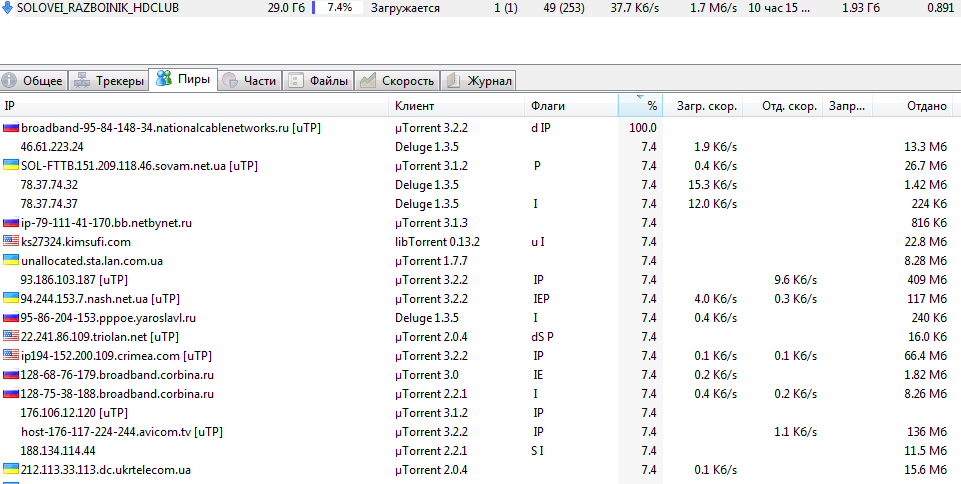Click uploaded amount 26.7 Мб
The height and width of the screenshot is (484, 961).
(925, 165)
